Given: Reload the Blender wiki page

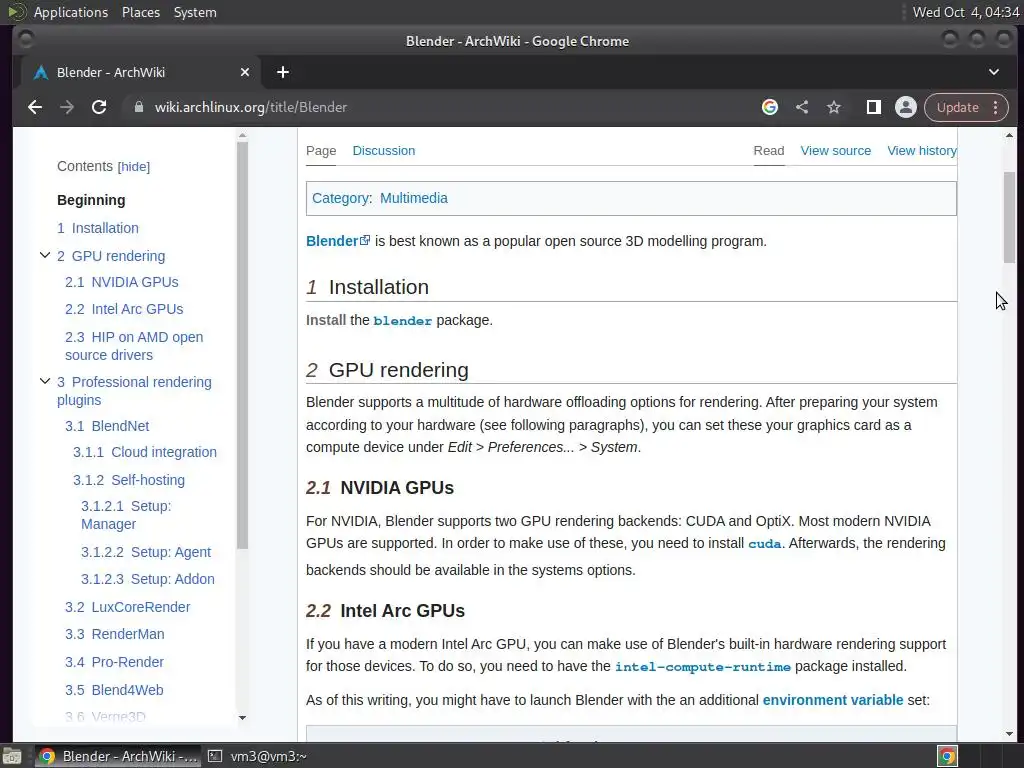Looking at the screenshot, I should click(x=99, y=107).
